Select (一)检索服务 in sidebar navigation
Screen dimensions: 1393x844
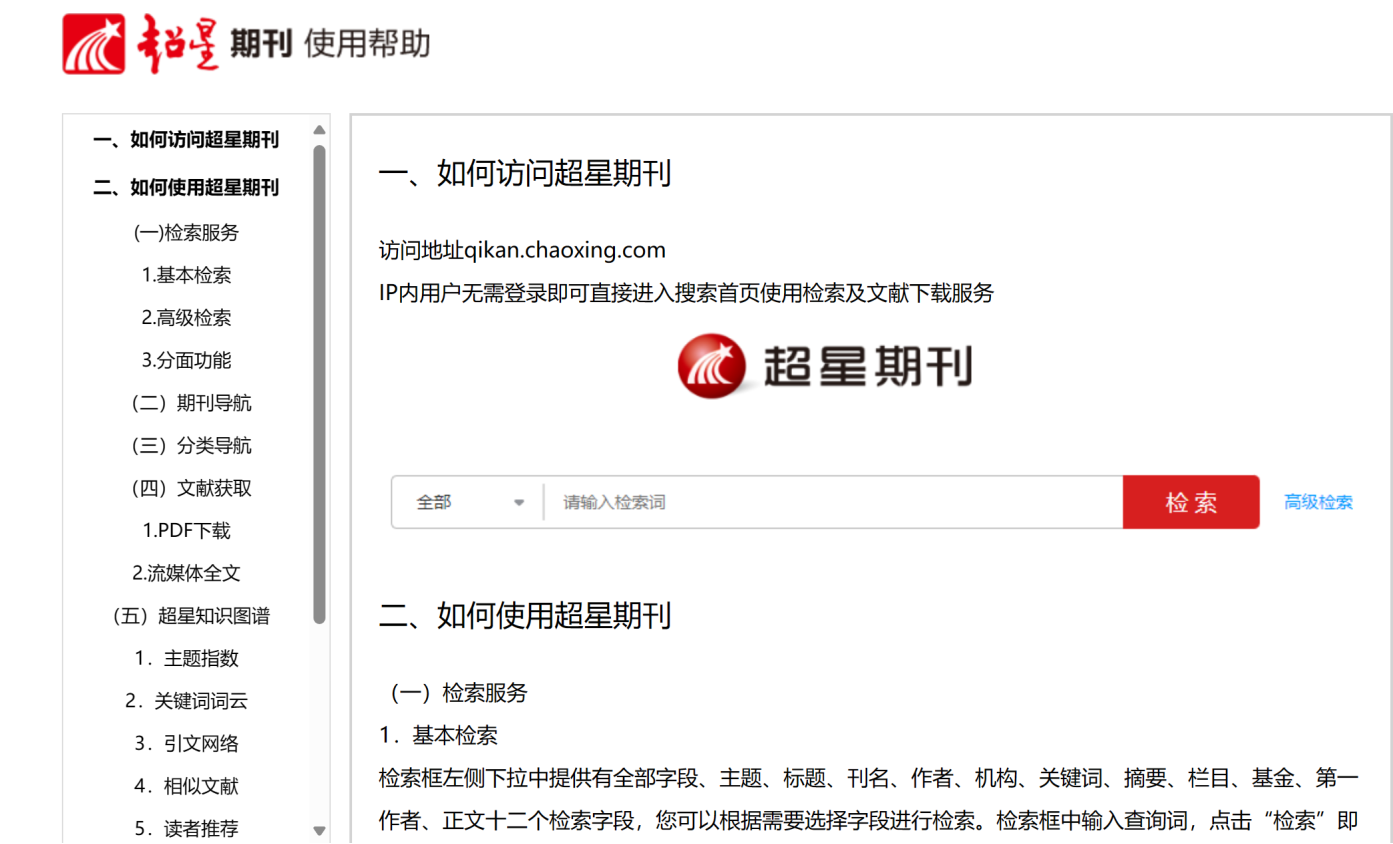click(x=186, y=233)
